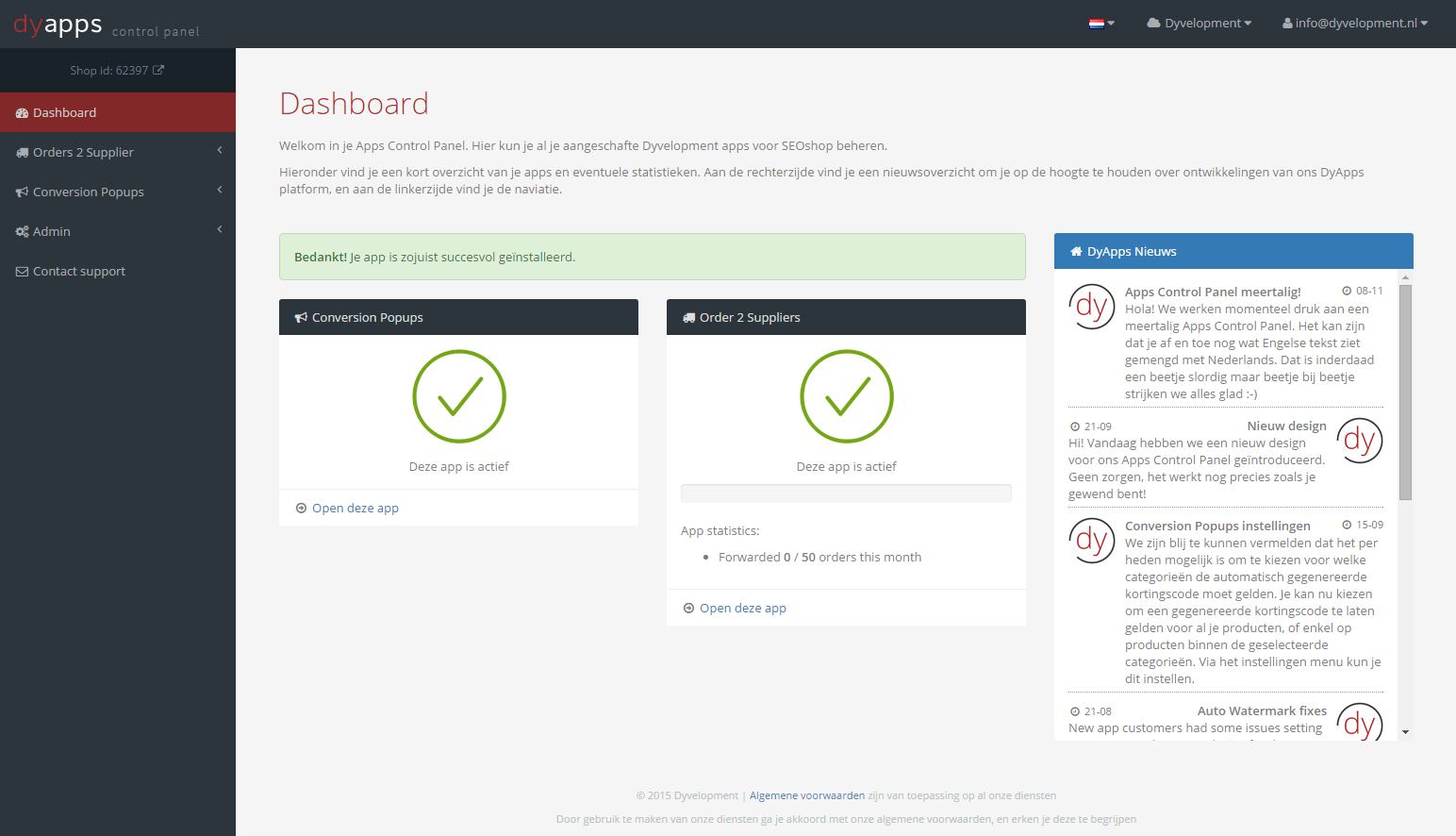Expand the Admin sidebar chevron

(220, 230)
